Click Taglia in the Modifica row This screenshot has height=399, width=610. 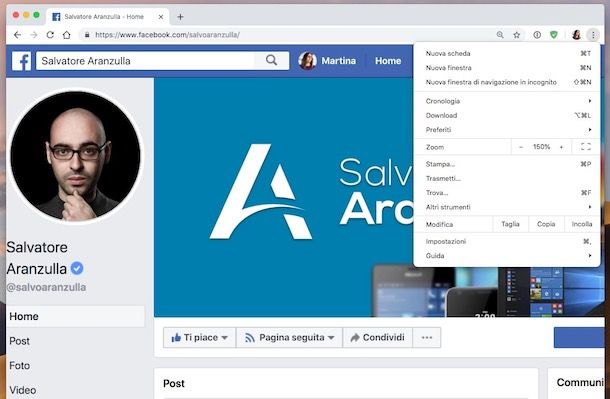[510, 224]
